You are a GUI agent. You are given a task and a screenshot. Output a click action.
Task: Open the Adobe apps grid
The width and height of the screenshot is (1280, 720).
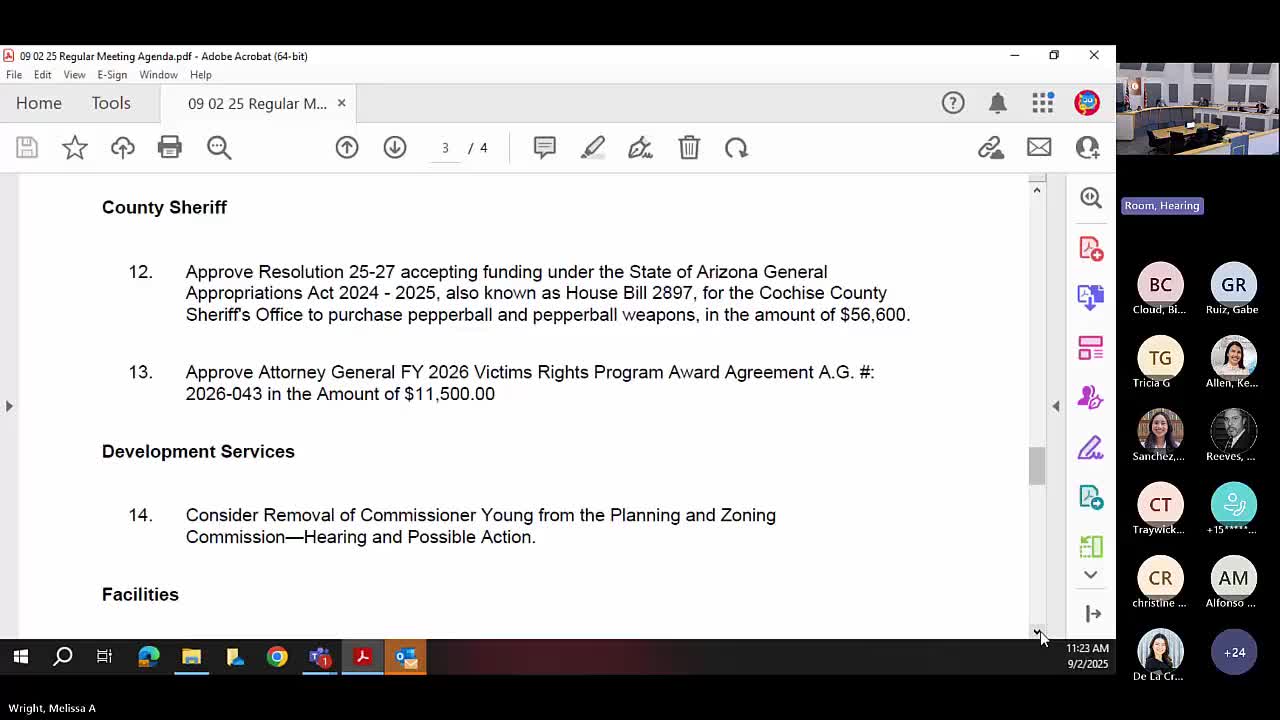coord(1043,103)
